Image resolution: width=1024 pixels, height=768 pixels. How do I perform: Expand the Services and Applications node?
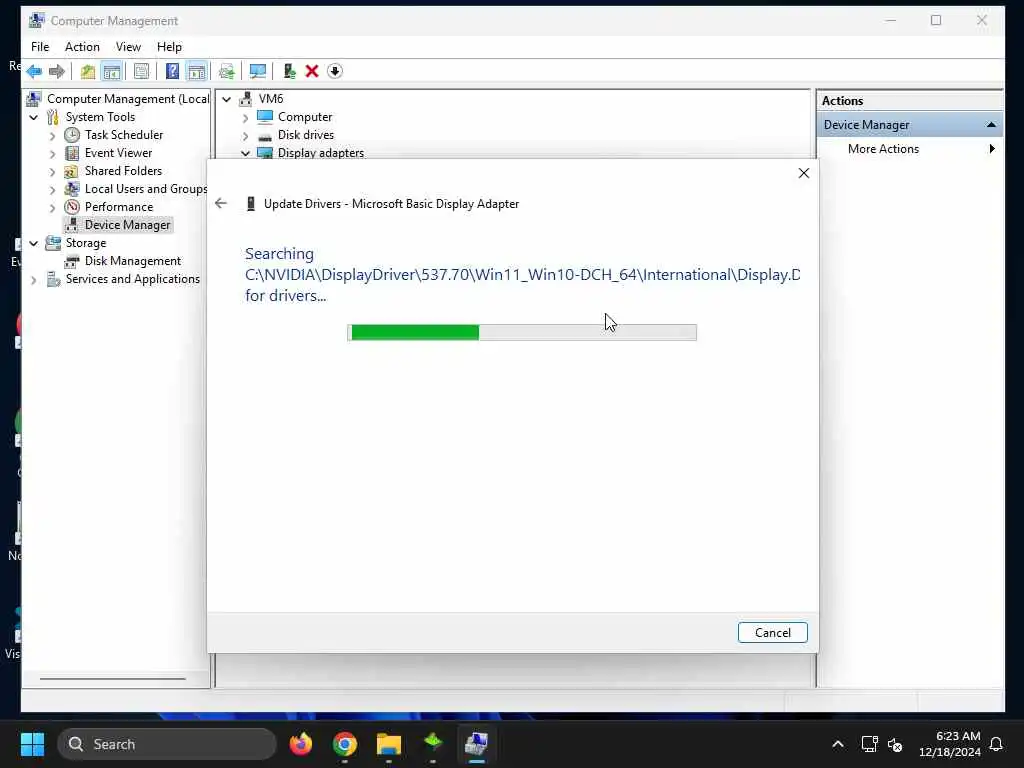coord(34,280)
